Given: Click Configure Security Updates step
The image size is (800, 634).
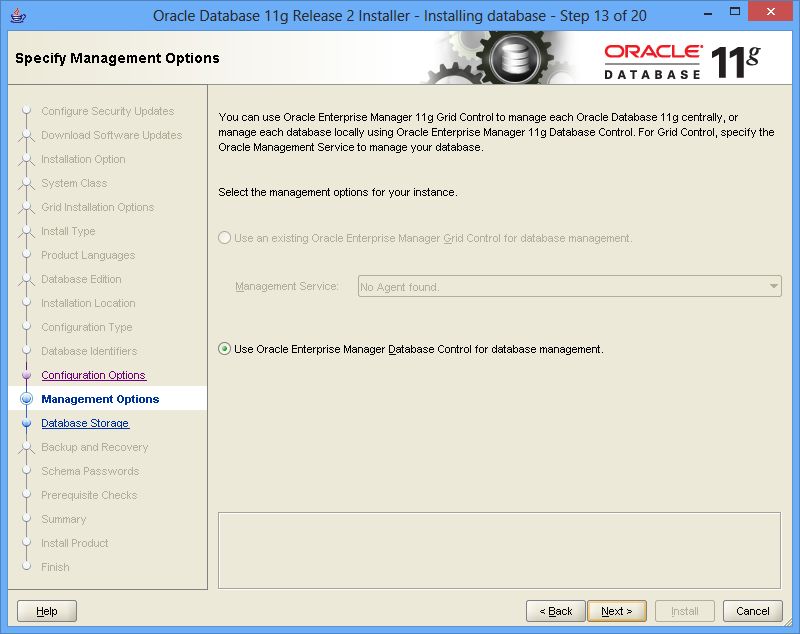Looking at the screenshot, I should (x=108, y=111).
